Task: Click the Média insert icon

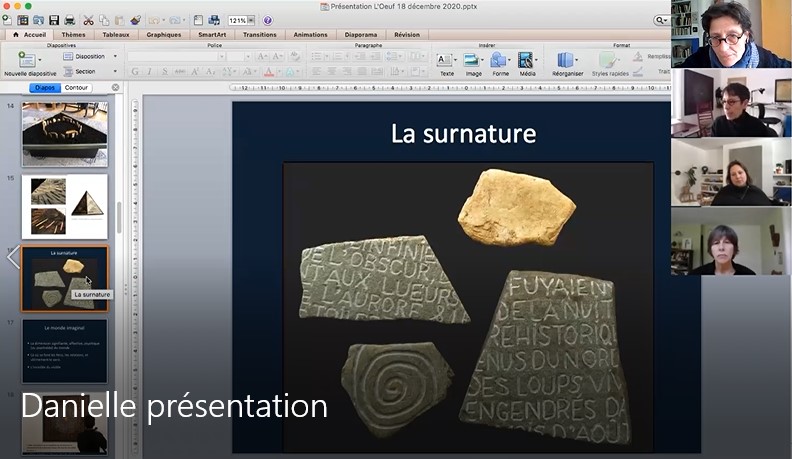Action: [527, 63]
